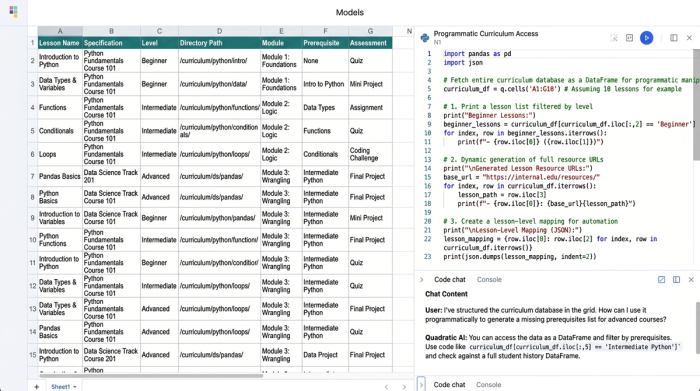Place cursor on code line 'import json'
Image resolution: width=700 pixels, height=391 pixels.
pyautogui.click(x=463, y=62)
